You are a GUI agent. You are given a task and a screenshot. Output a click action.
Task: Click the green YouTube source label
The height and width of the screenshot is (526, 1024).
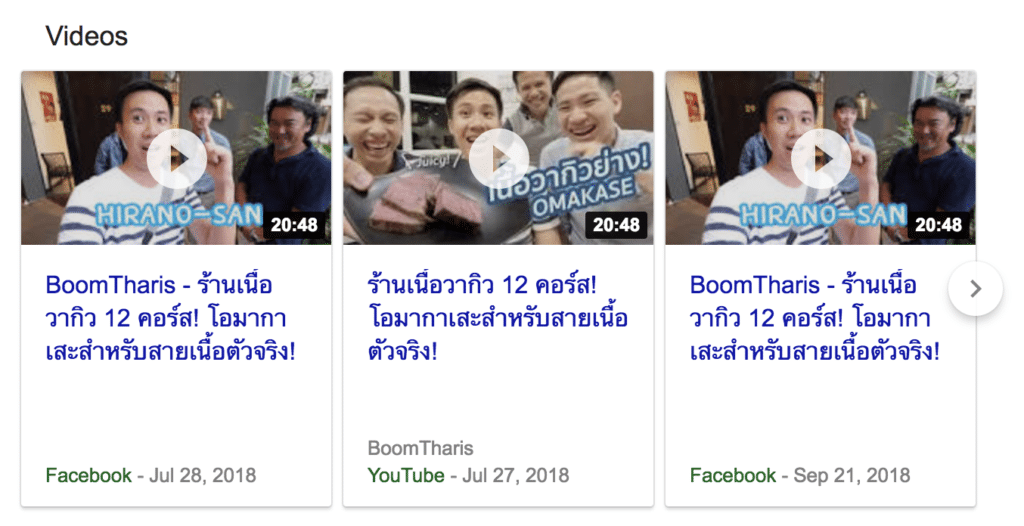[406, 475]
